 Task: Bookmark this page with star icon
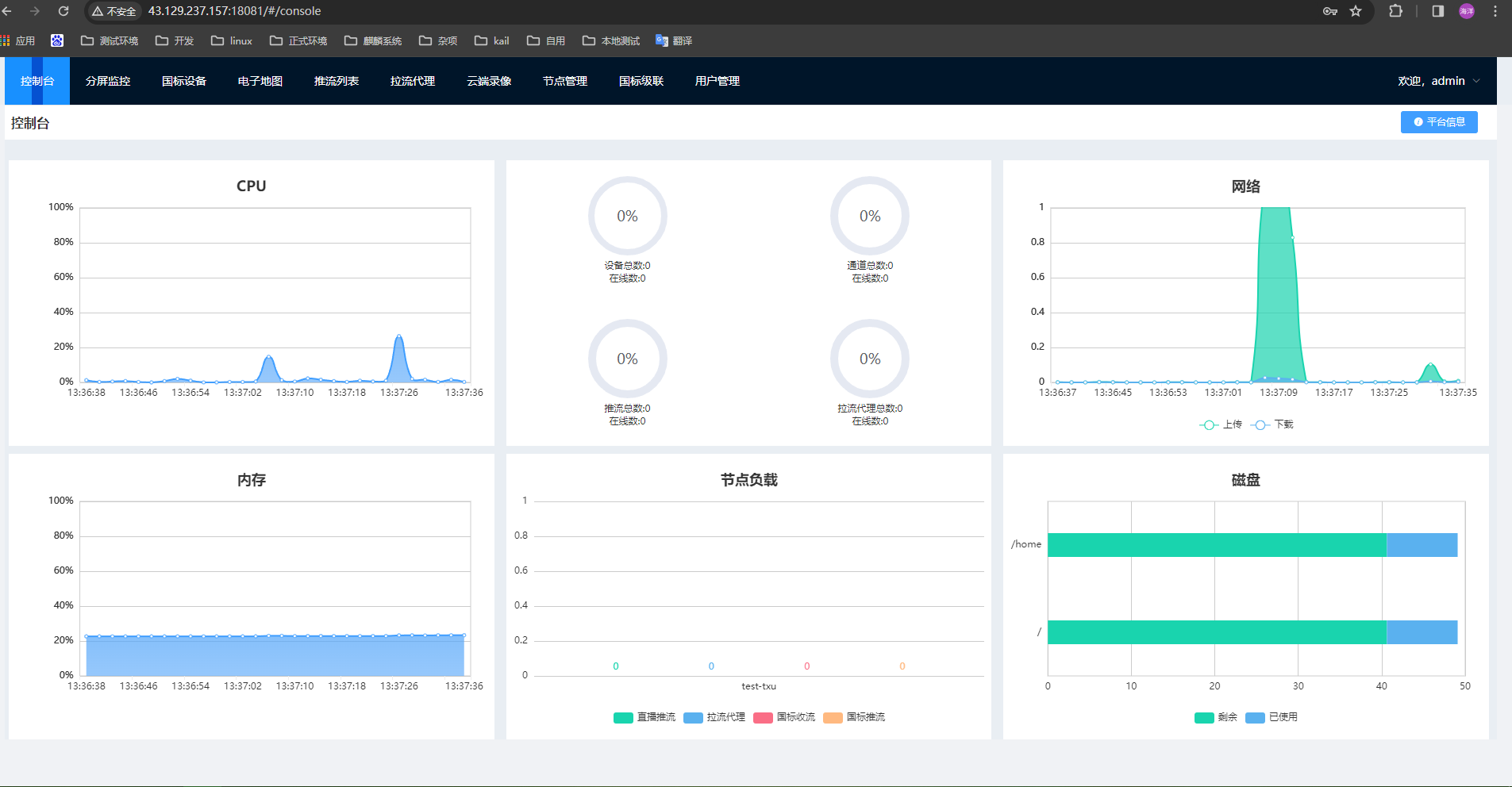click(1356, 11)
